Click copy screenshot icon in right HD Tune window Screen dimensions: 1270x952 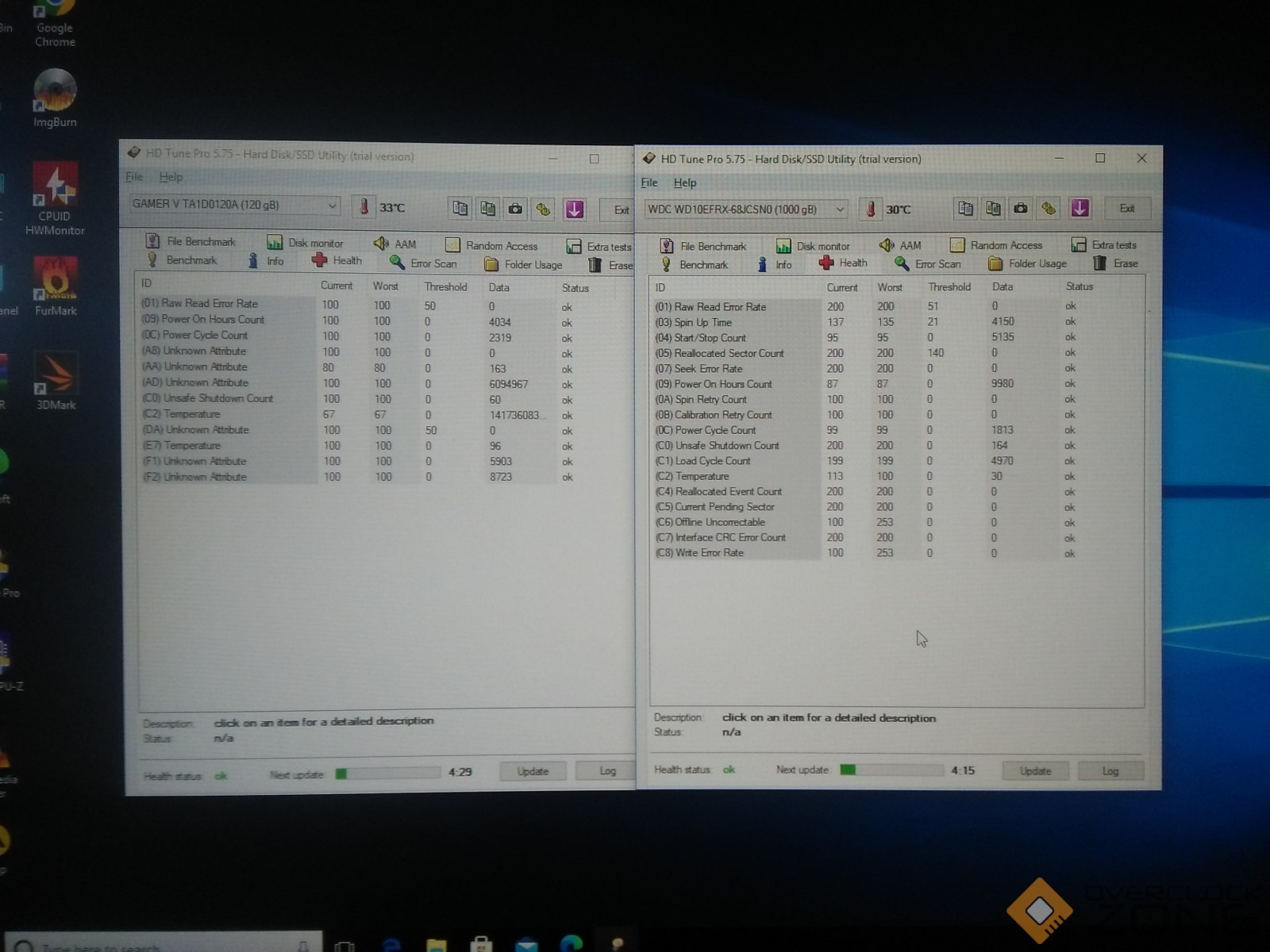[993, 209]
